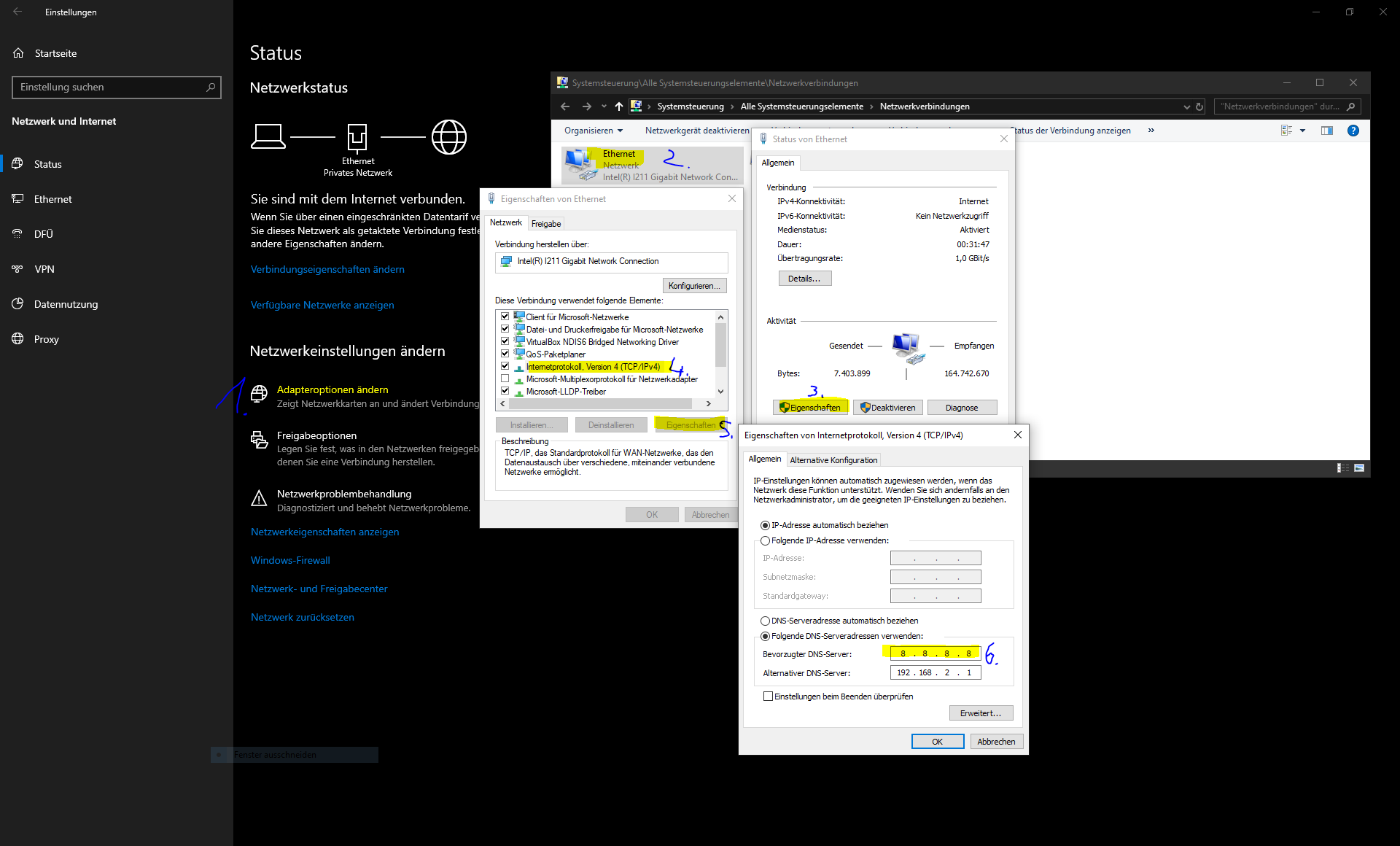Click the search magnifier in Einstellung suchen
The width and height of the screenshot is (1400, 846).
(x=211, y=87)
